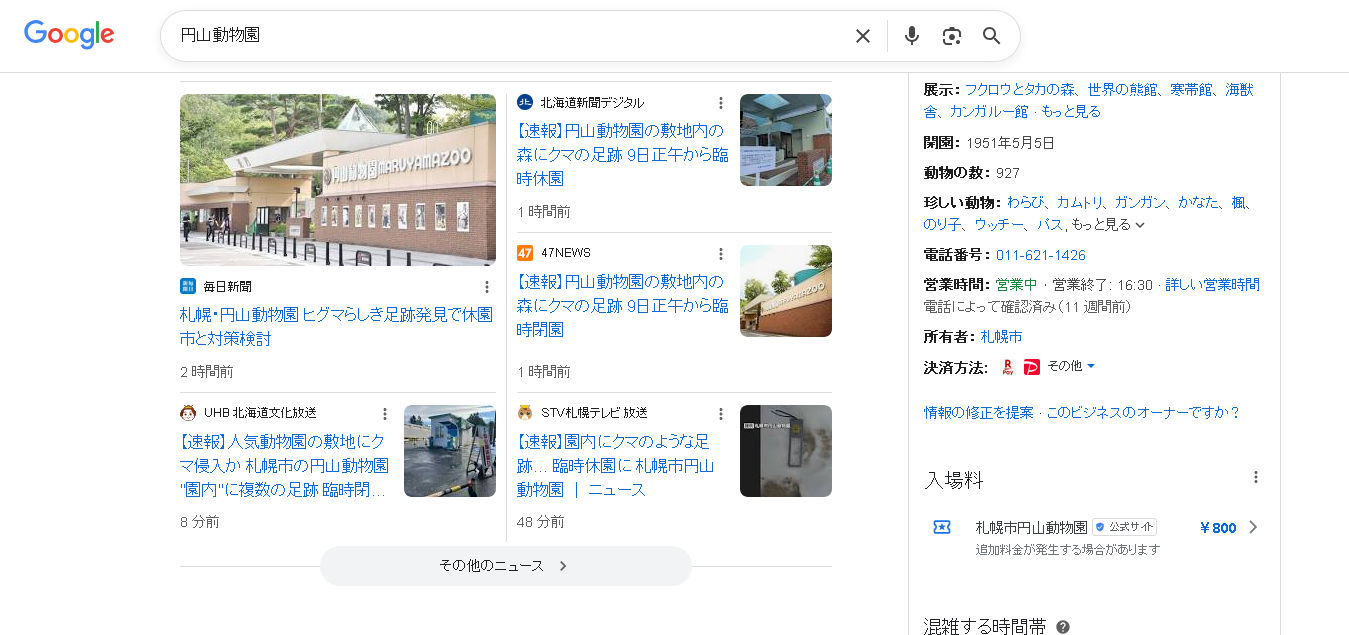Open 詳しい営業時間 link
1349x635 pixels.
click(x=1212, y=285)
